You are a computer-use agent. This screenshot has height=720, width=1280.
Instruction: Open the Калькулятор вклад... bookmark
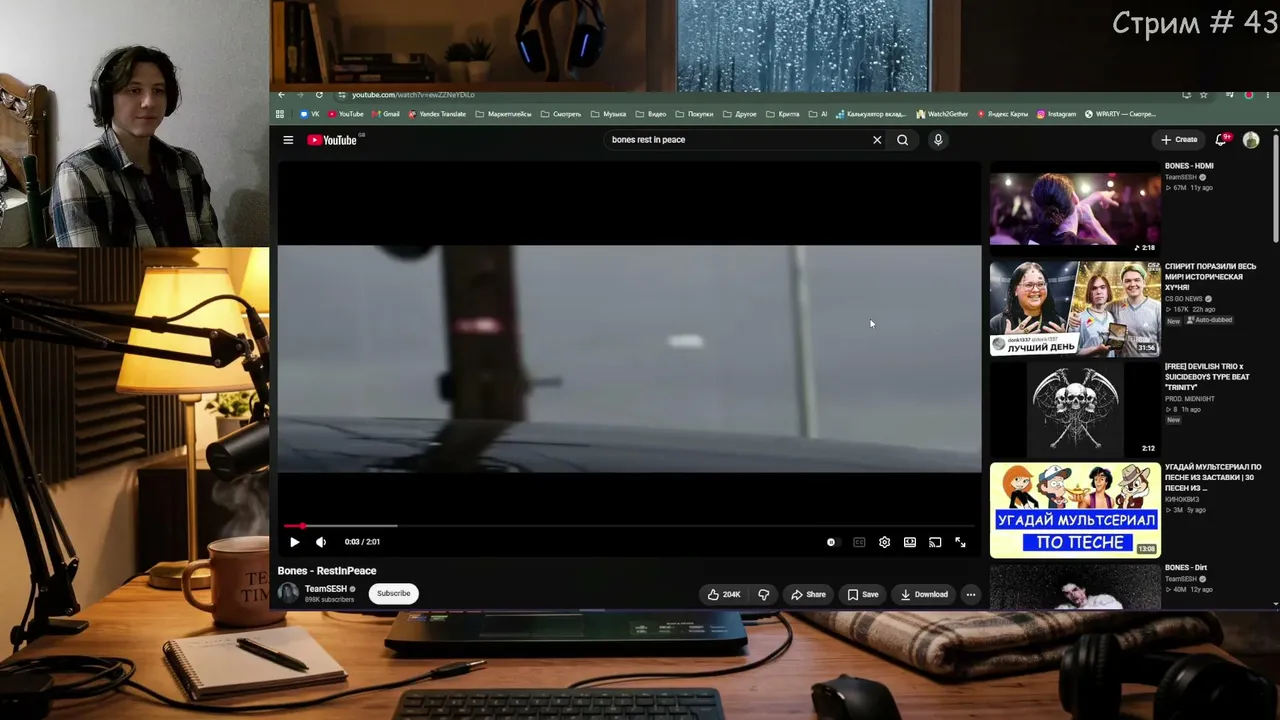pos(871,114)
